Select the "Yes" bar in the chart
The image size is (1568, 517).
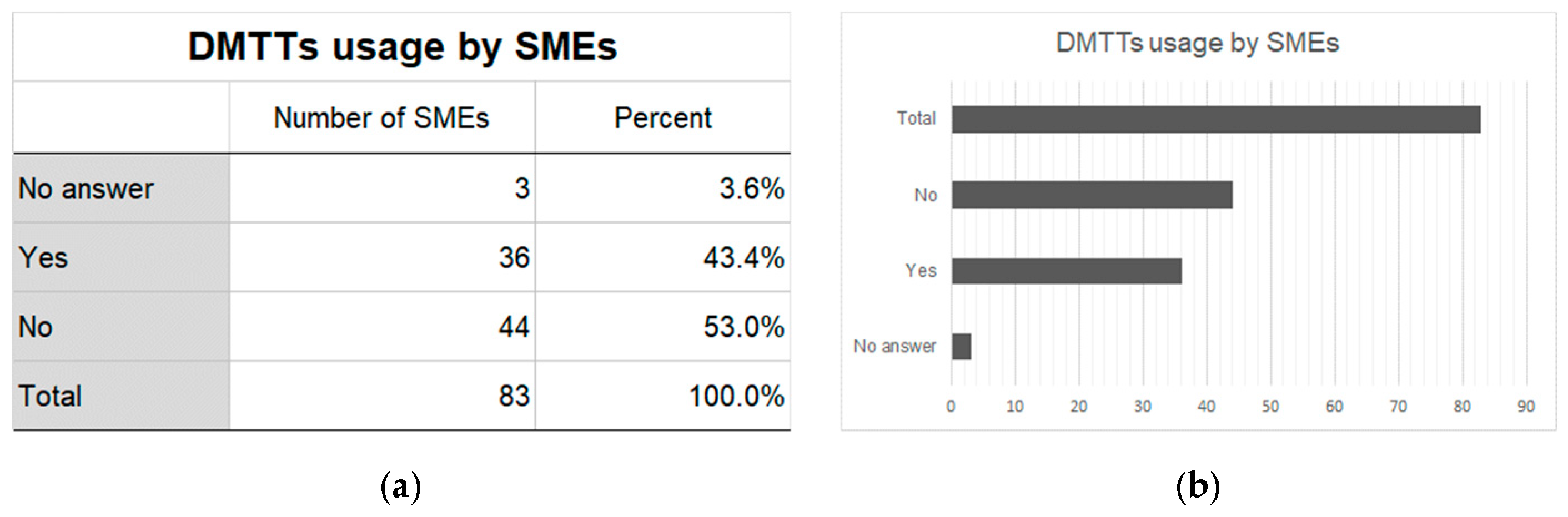pyautogui.click(x=1067, y=271)
